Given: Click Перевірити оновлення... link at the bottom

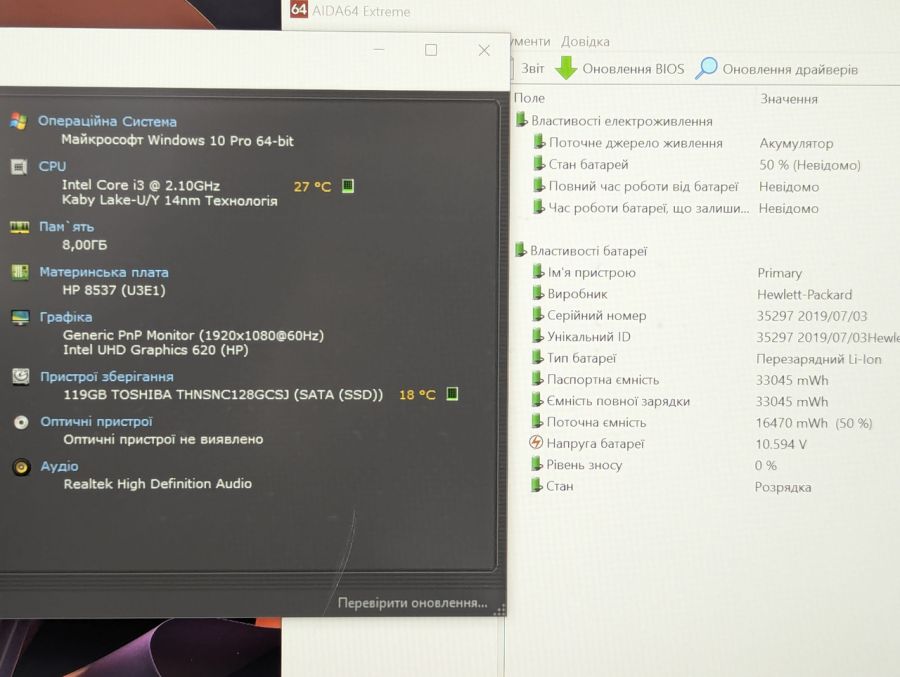Looking at the screenshot, I should tap(412, 603).
